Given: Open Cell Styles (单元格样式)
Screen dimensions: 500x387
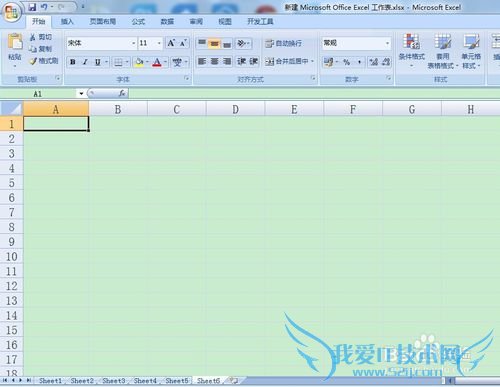Looking at the screenshot, I should coord(471,50).
